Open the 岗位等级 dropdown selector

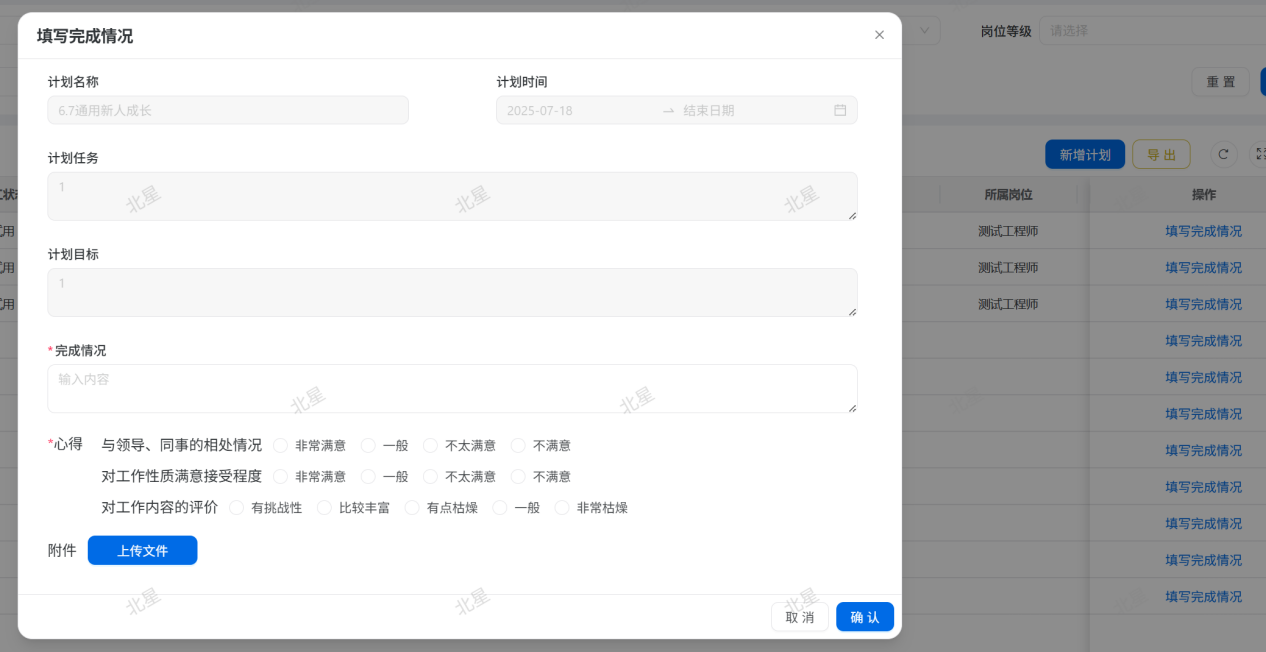click(x=1150, y=31)
